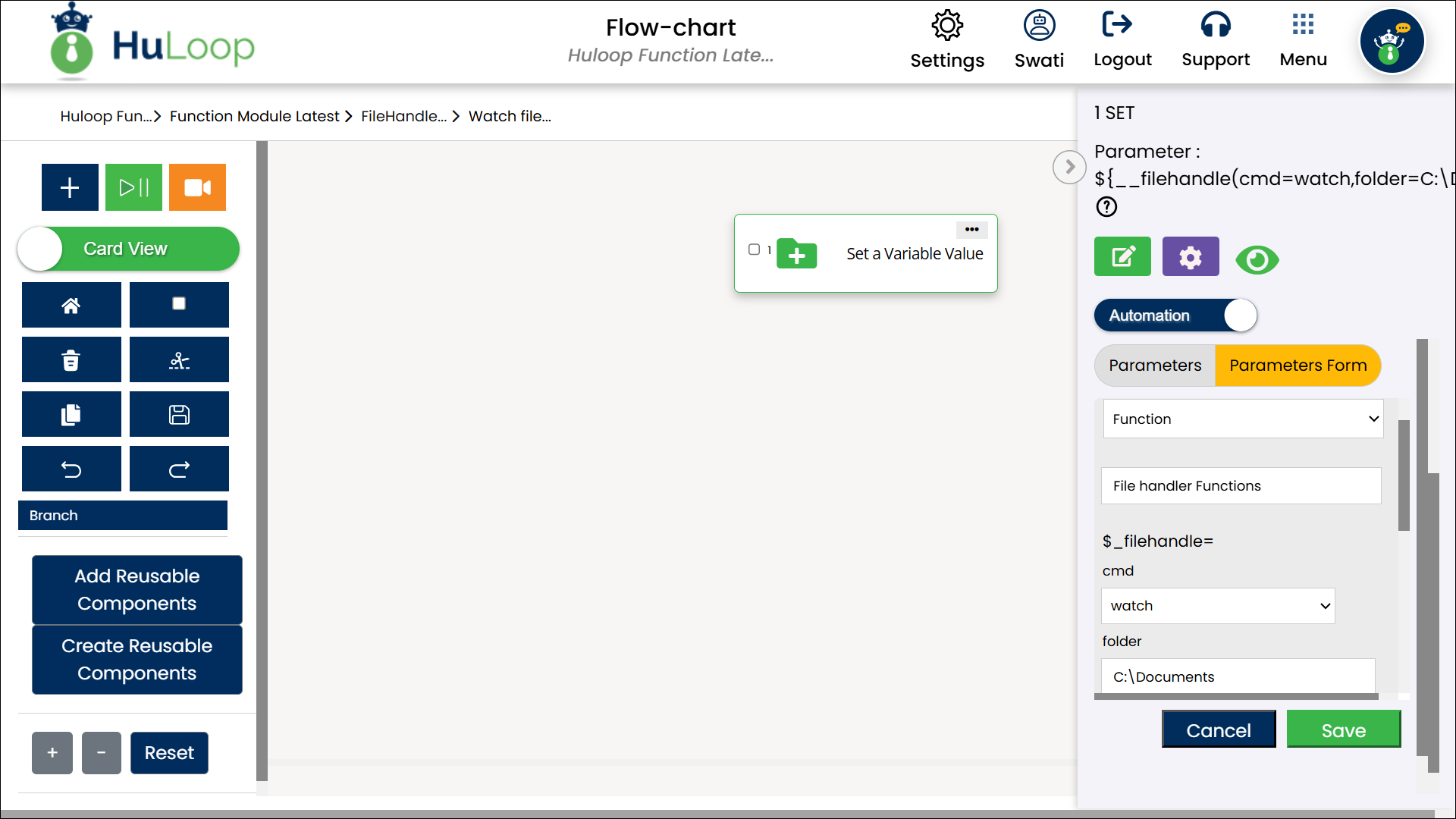This screenshot has width=1456, height=819.
Task: Click the folder path input field
Action: coord(1237,676)
